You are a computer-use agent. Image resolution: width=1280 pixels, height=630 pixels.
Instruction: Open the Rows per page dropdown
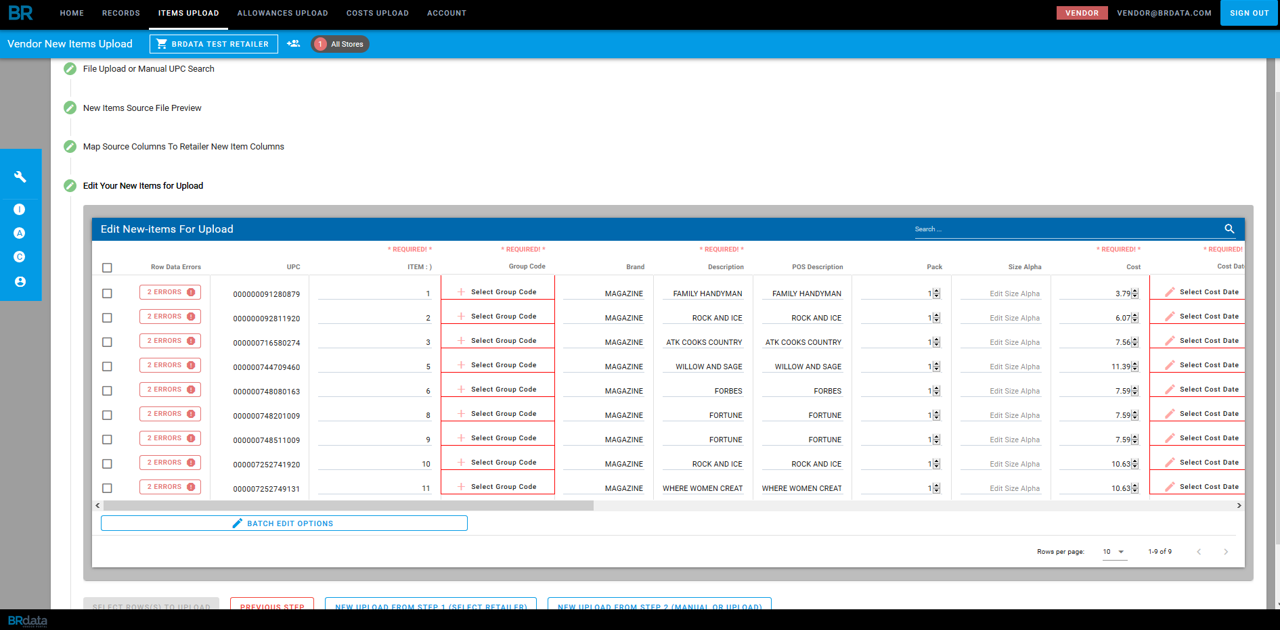(x=1114, y=552)
